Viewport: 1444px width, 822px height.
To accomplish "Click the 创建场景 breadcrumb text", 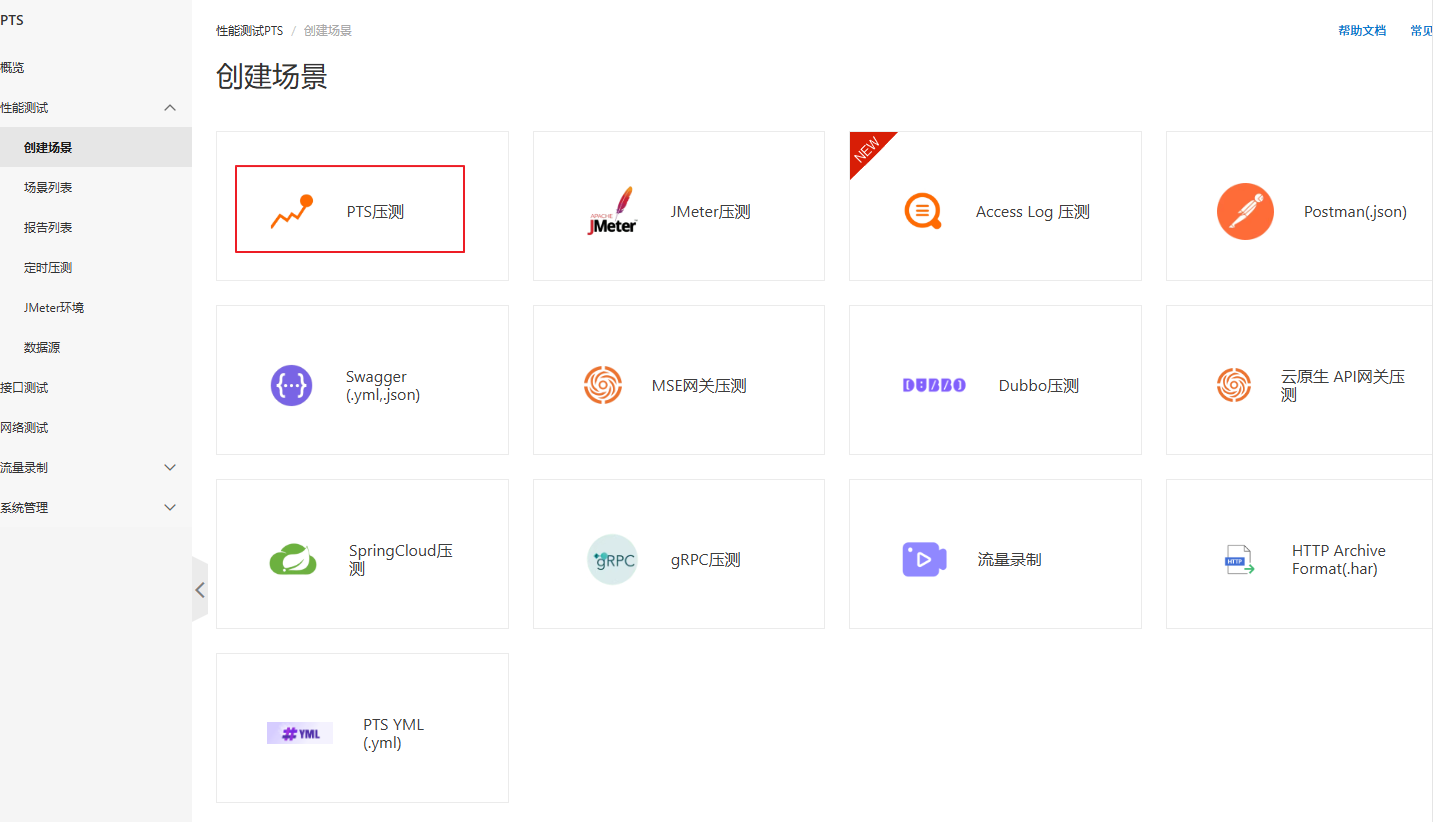I will pyautogui.click(x=328, y=31).
